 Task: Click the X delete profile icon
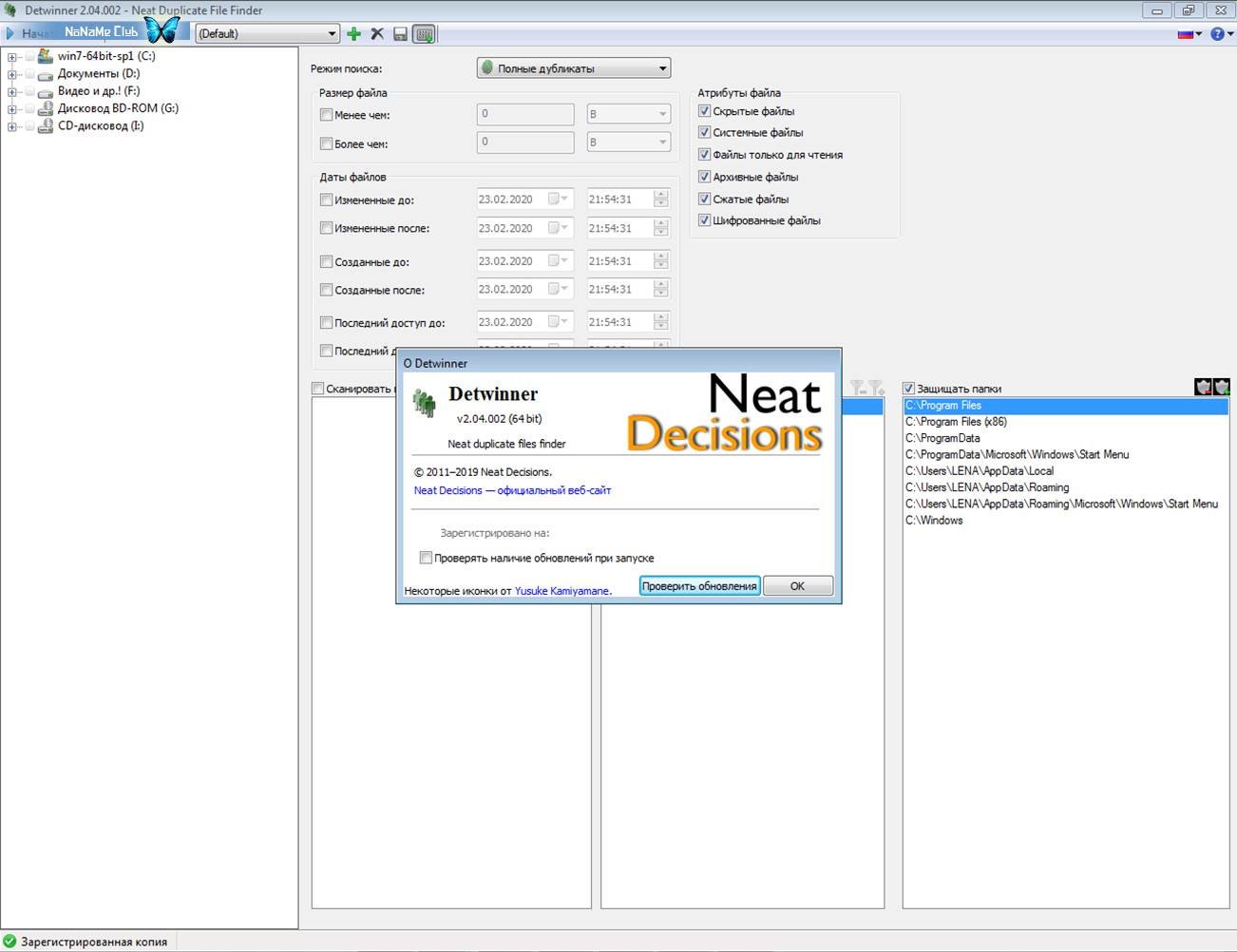(x=377, y=34)
